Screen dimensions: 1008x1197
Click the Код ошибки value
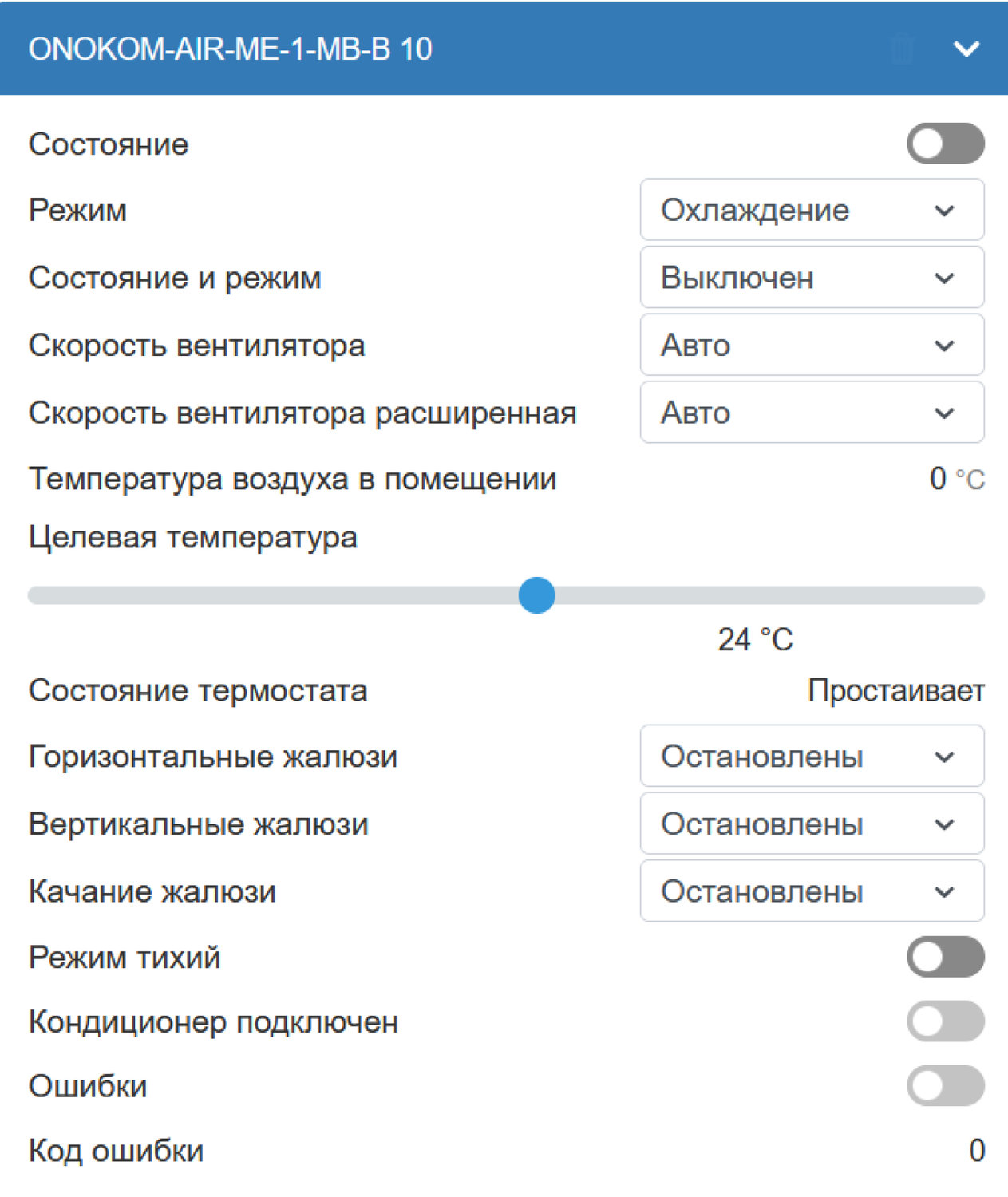(x=976, y=1151)
